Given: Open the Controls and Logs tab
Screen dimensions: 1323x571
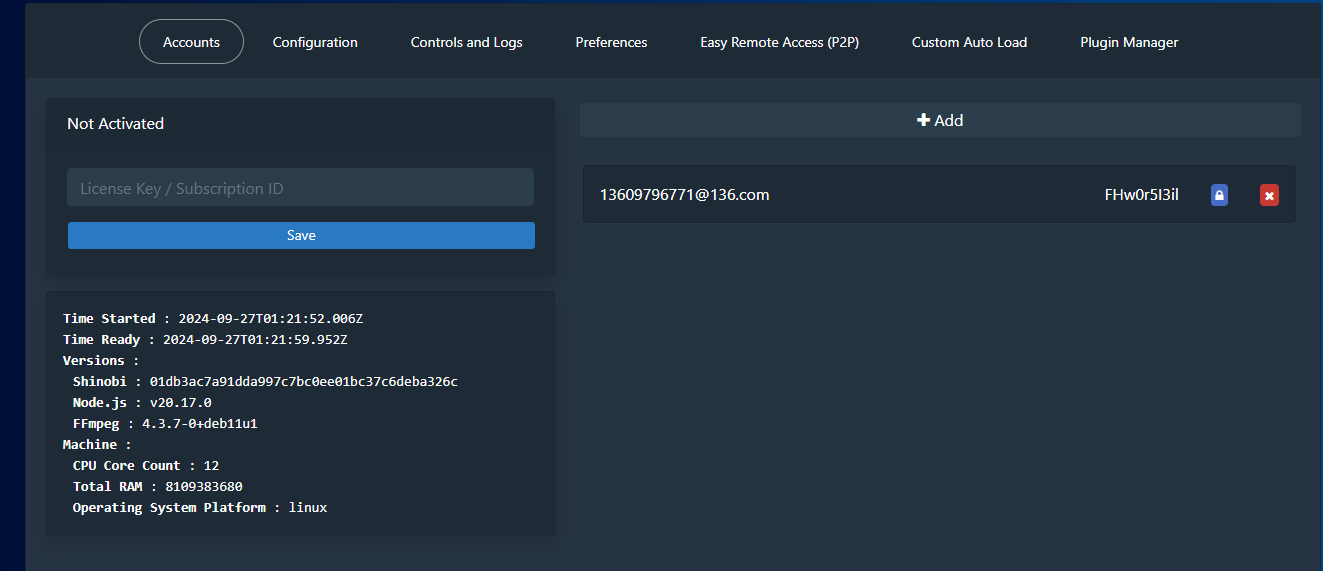Looking at the screenshot, I should pyautogui.click(x=466, y=42).
